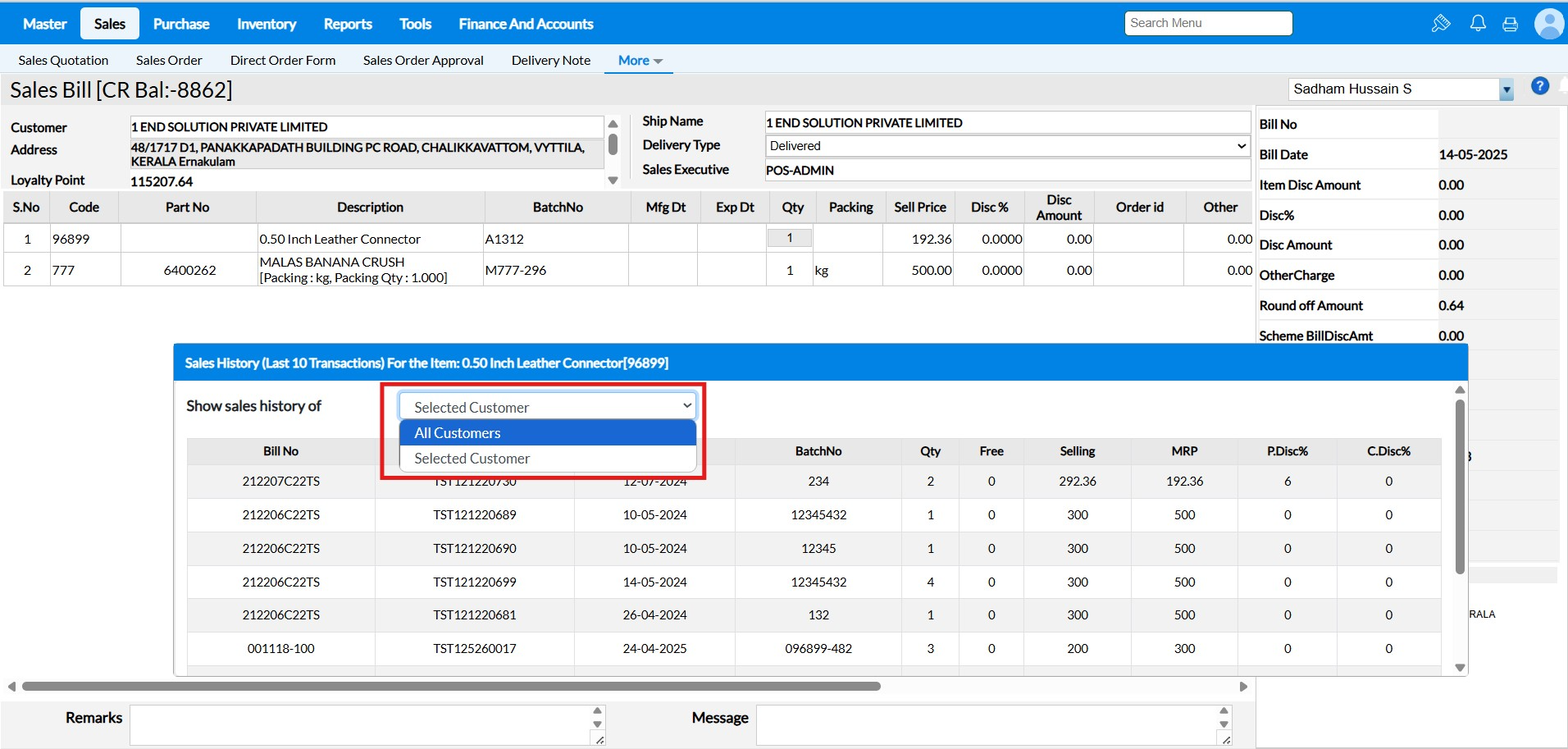Image resolution: width=1568 pixels, height=749 pixels.
Task: Click the pin icon in the top bar
Action: point(1441,23)
